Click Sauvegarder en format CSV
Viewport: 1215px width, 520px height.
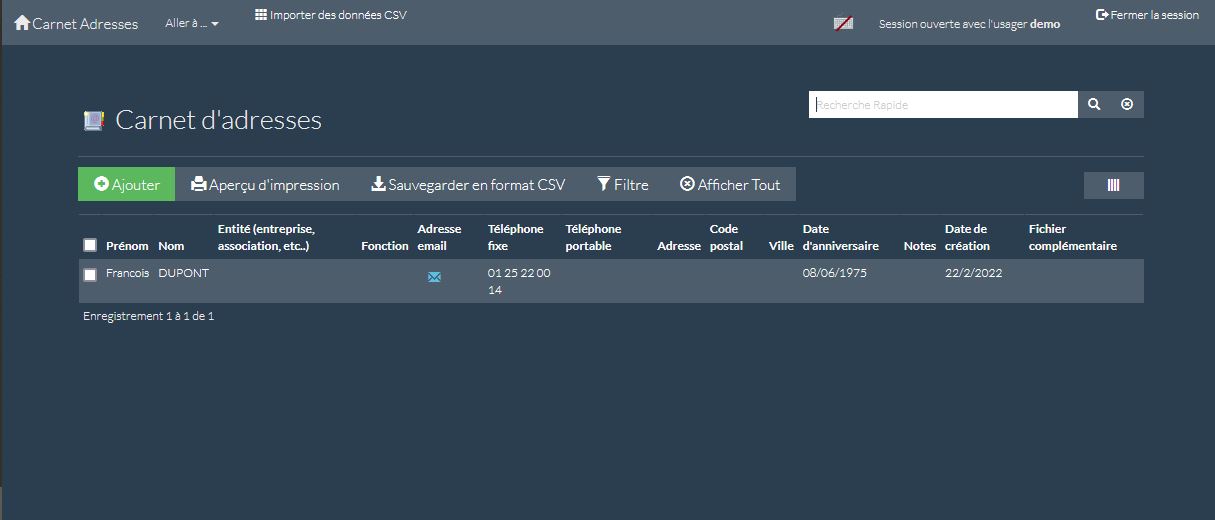pyautogui.click(x=468, y=184)
